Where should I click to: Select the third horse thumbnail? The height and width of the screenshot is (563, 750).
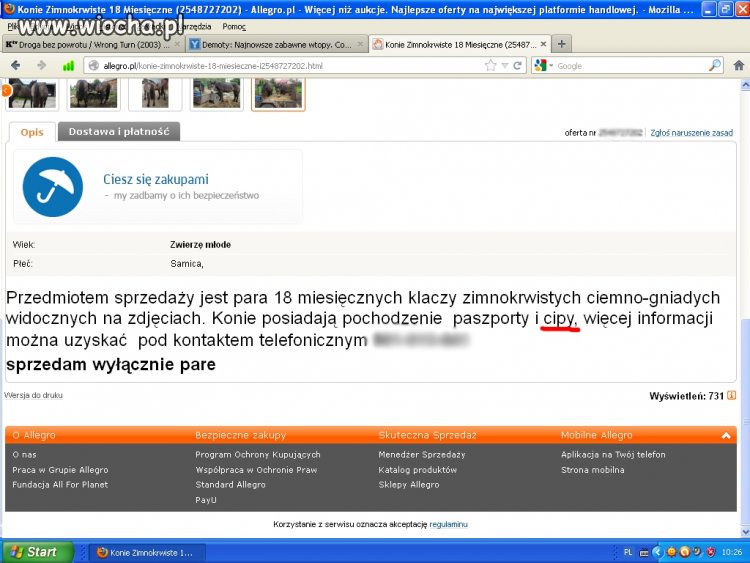pos(155,94)
